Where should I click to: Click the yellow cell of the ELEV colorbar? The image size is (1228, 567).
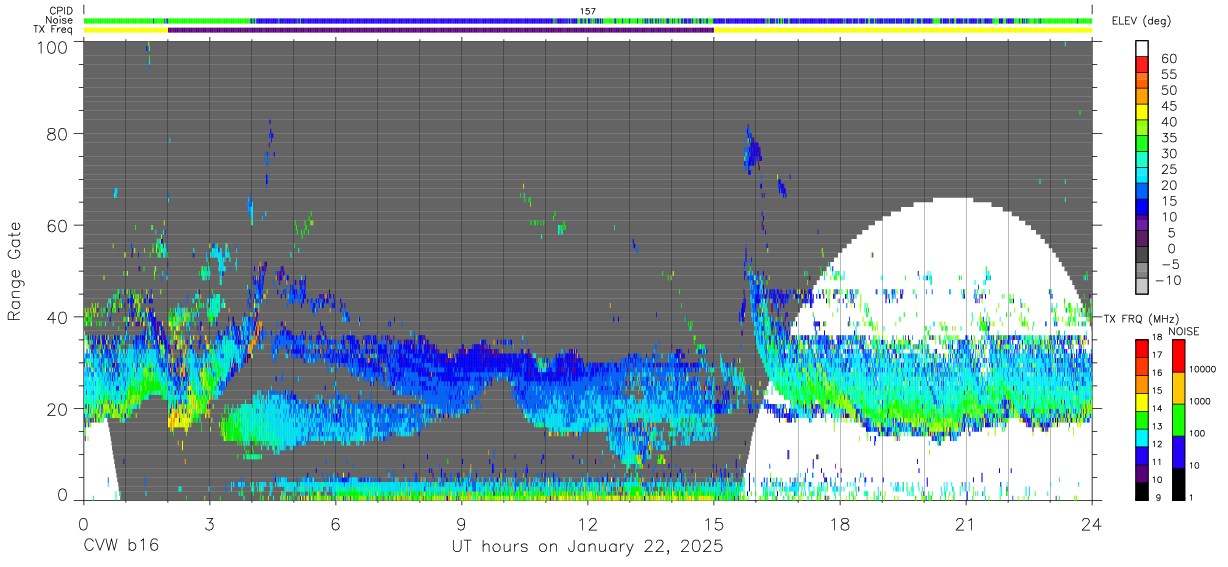click(x=1144, y=111)
